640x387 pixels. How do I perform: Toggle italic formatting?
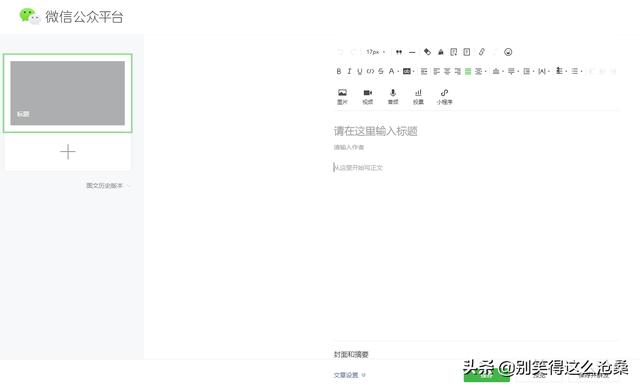pyautogui.click(x=349, y=71)
